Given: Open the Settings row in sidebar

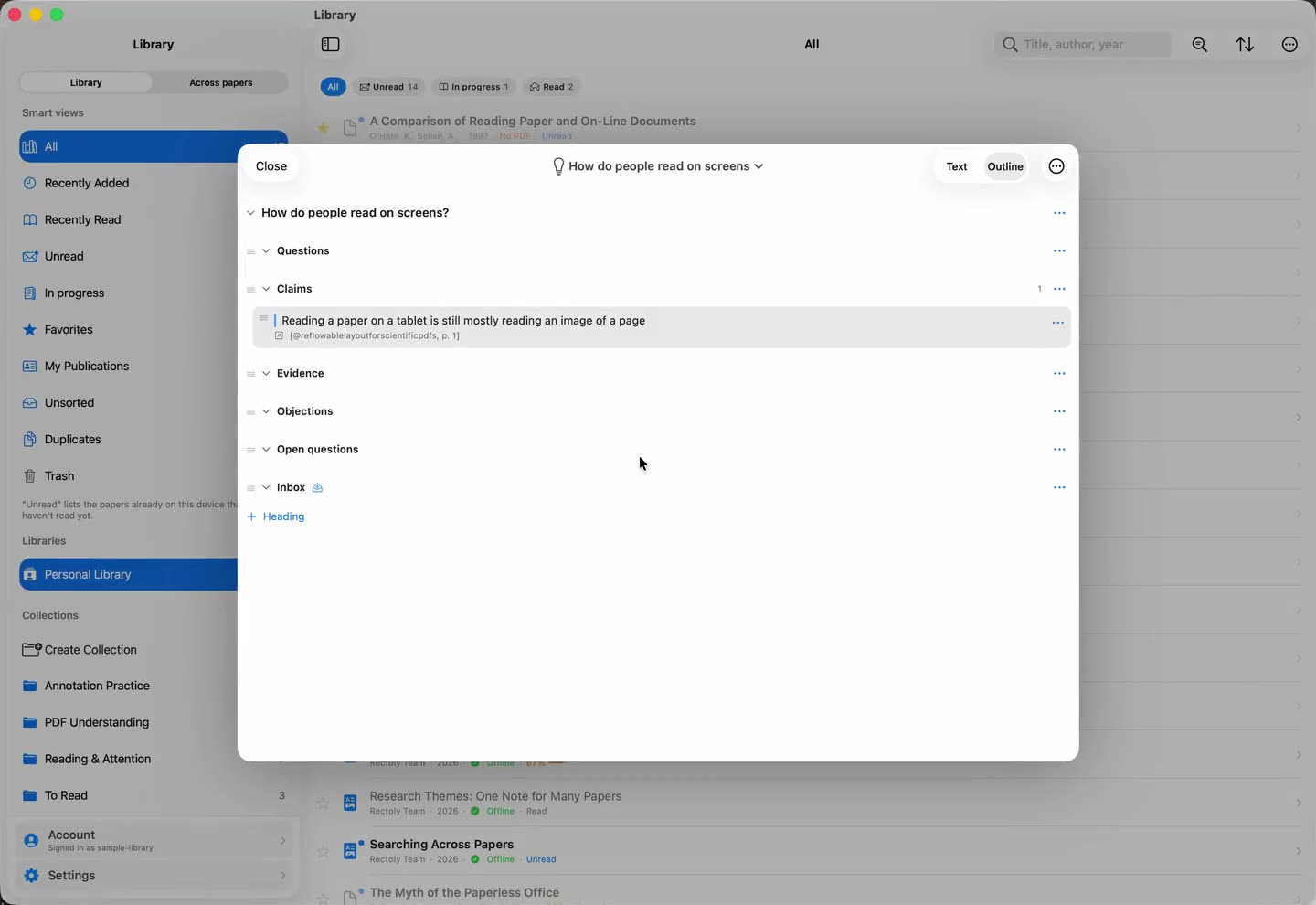Looking at the screenshot, I should click(x=154, y=876).
